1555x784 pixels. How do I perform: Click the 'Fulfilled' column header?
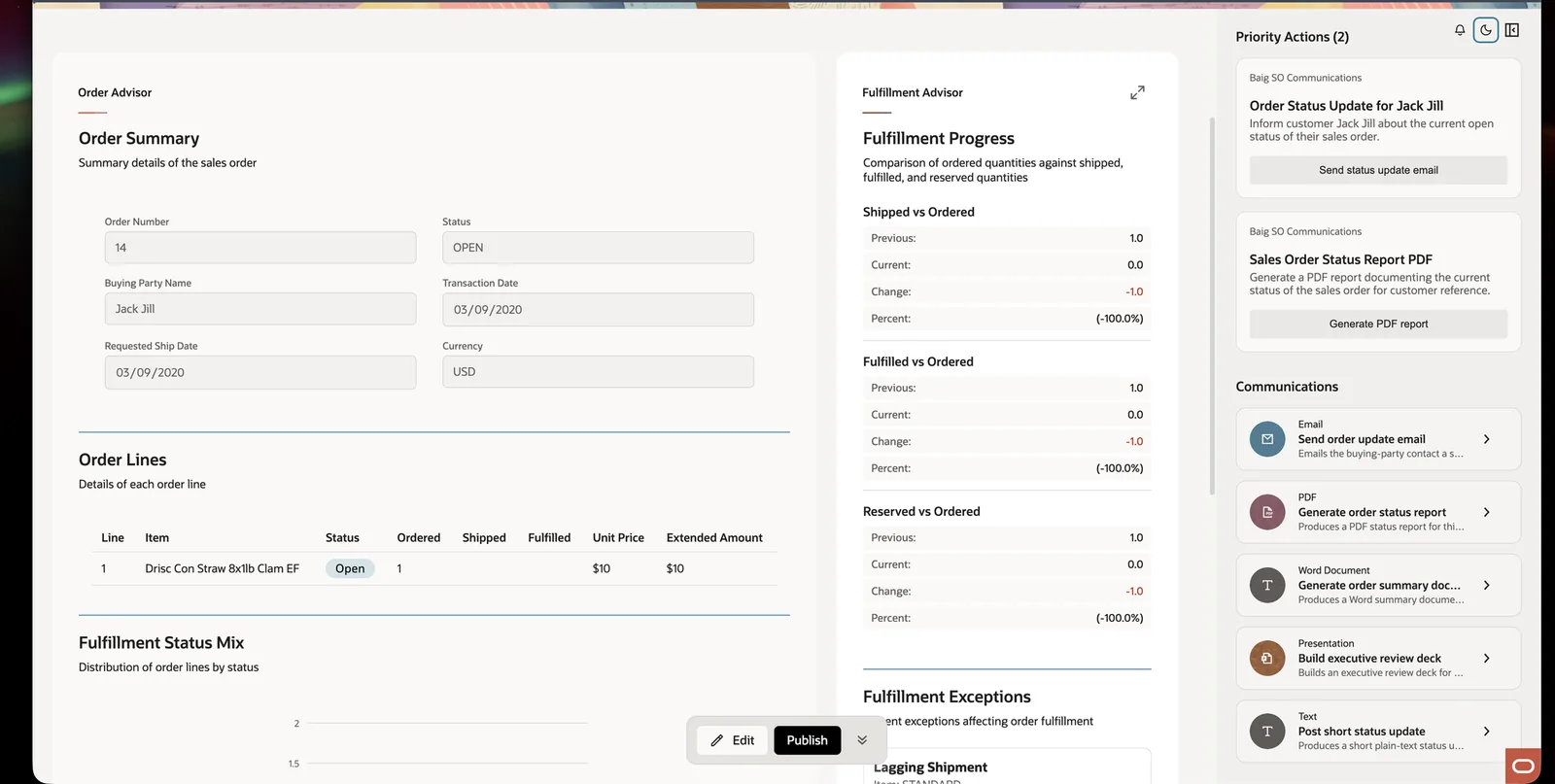549,537
